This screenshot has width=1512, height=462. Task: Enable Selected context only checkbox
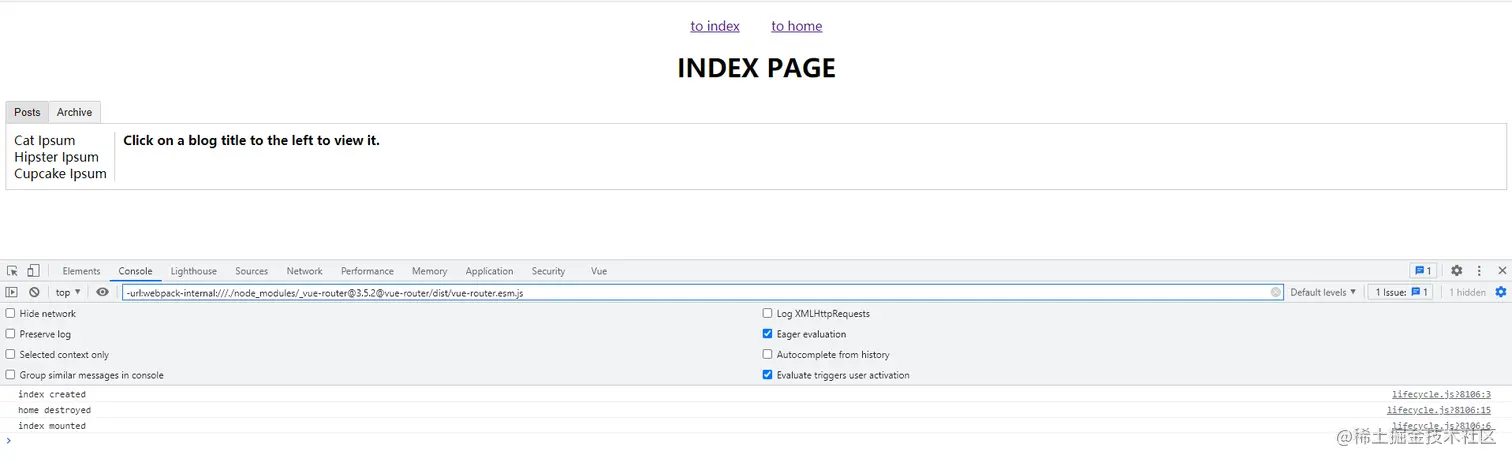point(11,354)
